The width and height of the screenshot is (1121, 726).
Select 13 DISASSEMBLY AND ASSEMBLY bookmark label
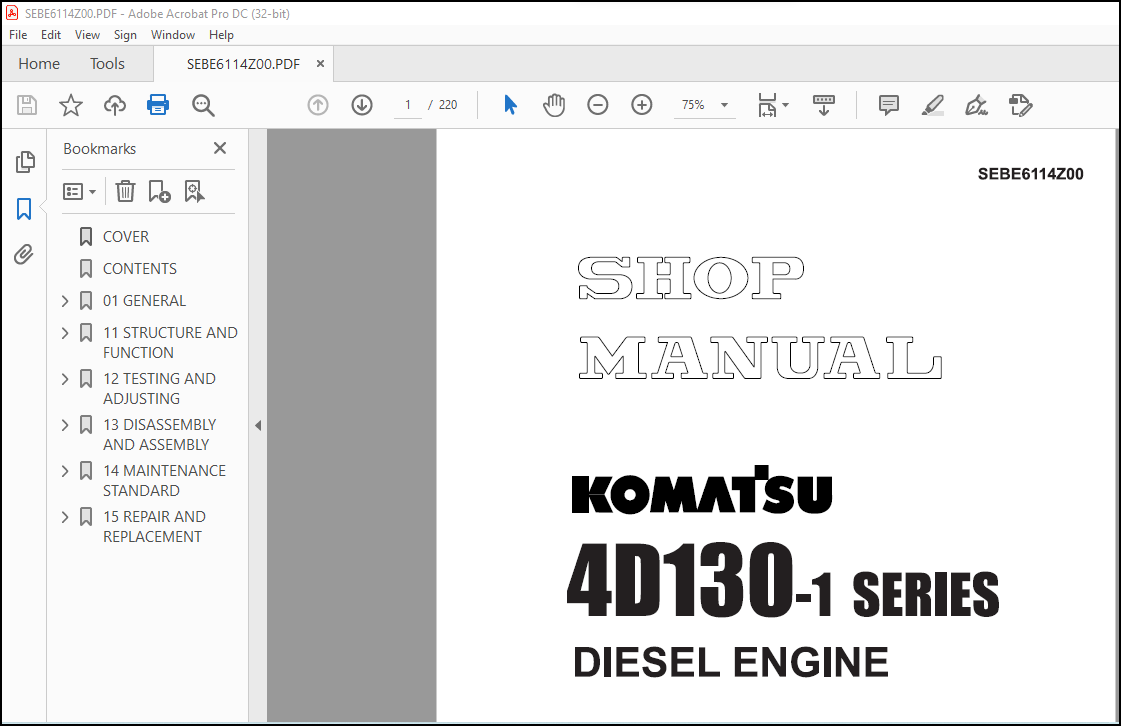click(x=159, y=434)
